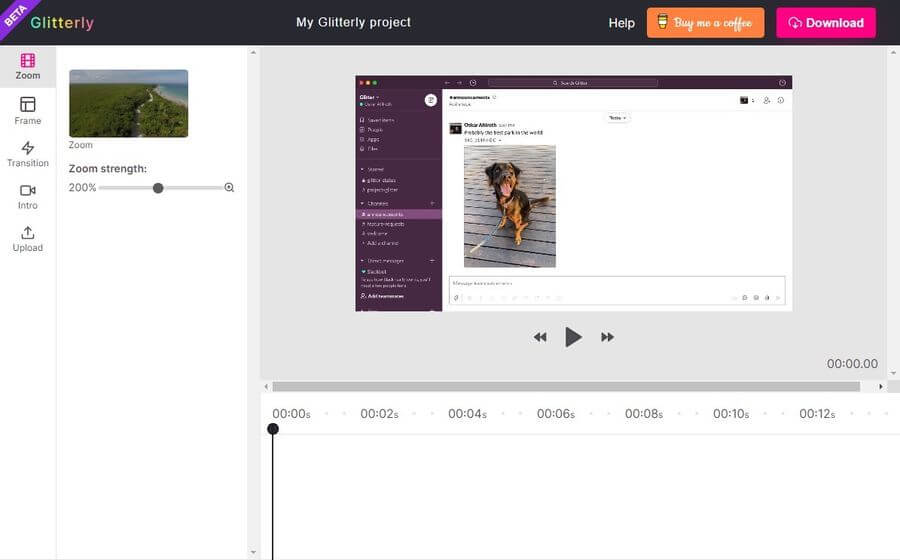Jump to 00:08s on timeline ruler
Viewport: 900px width, 560px height.
[x=643, y=414]
